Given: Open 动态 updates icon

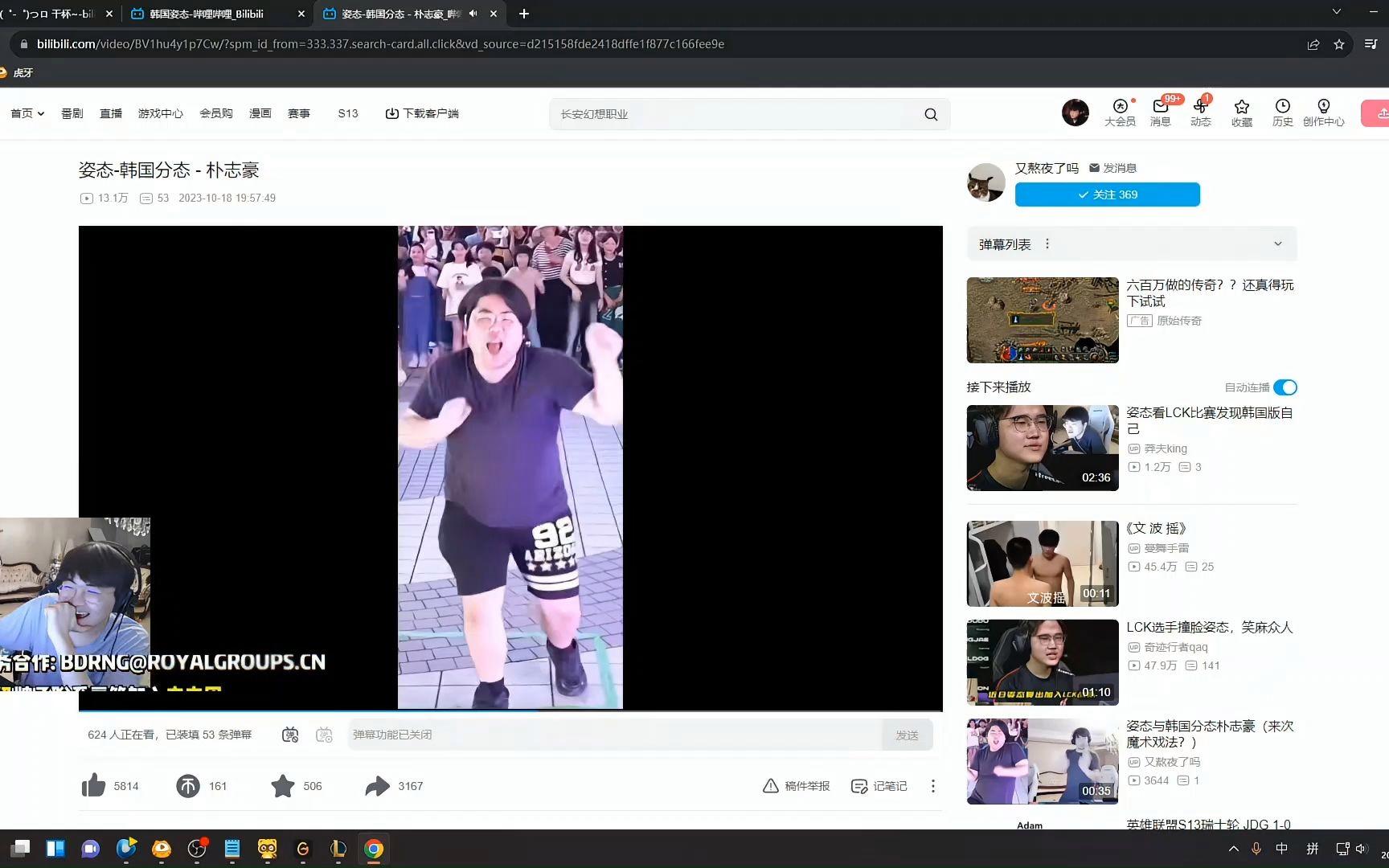Looking at the screenshot, I should click(1200, 113).
